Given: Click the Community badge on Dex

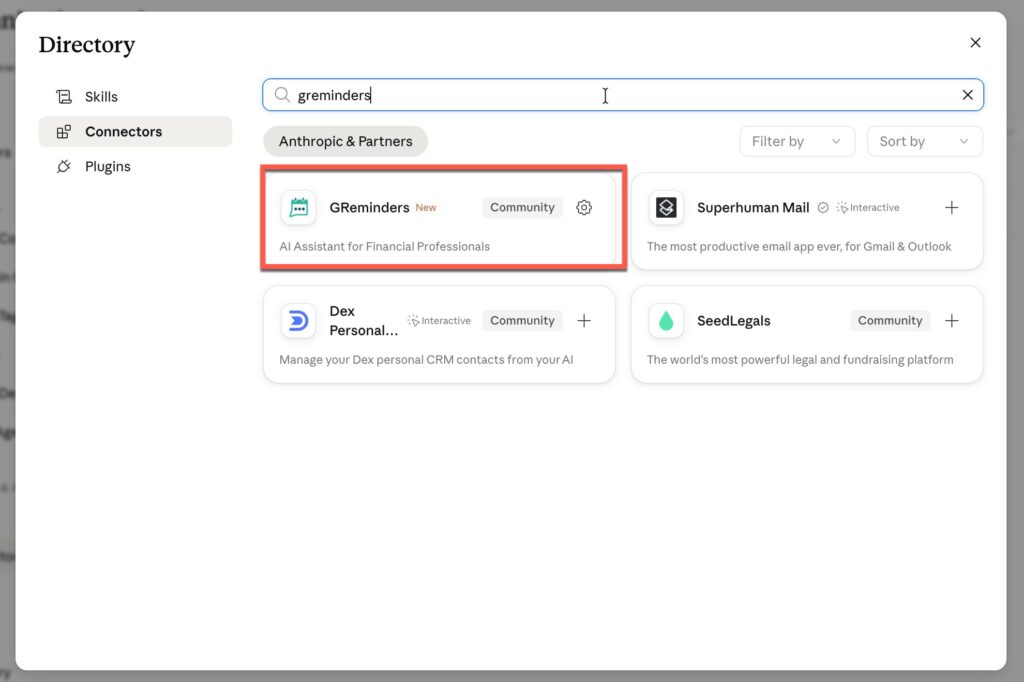Looking at the screenshot, I should click(x=522, y=321).
